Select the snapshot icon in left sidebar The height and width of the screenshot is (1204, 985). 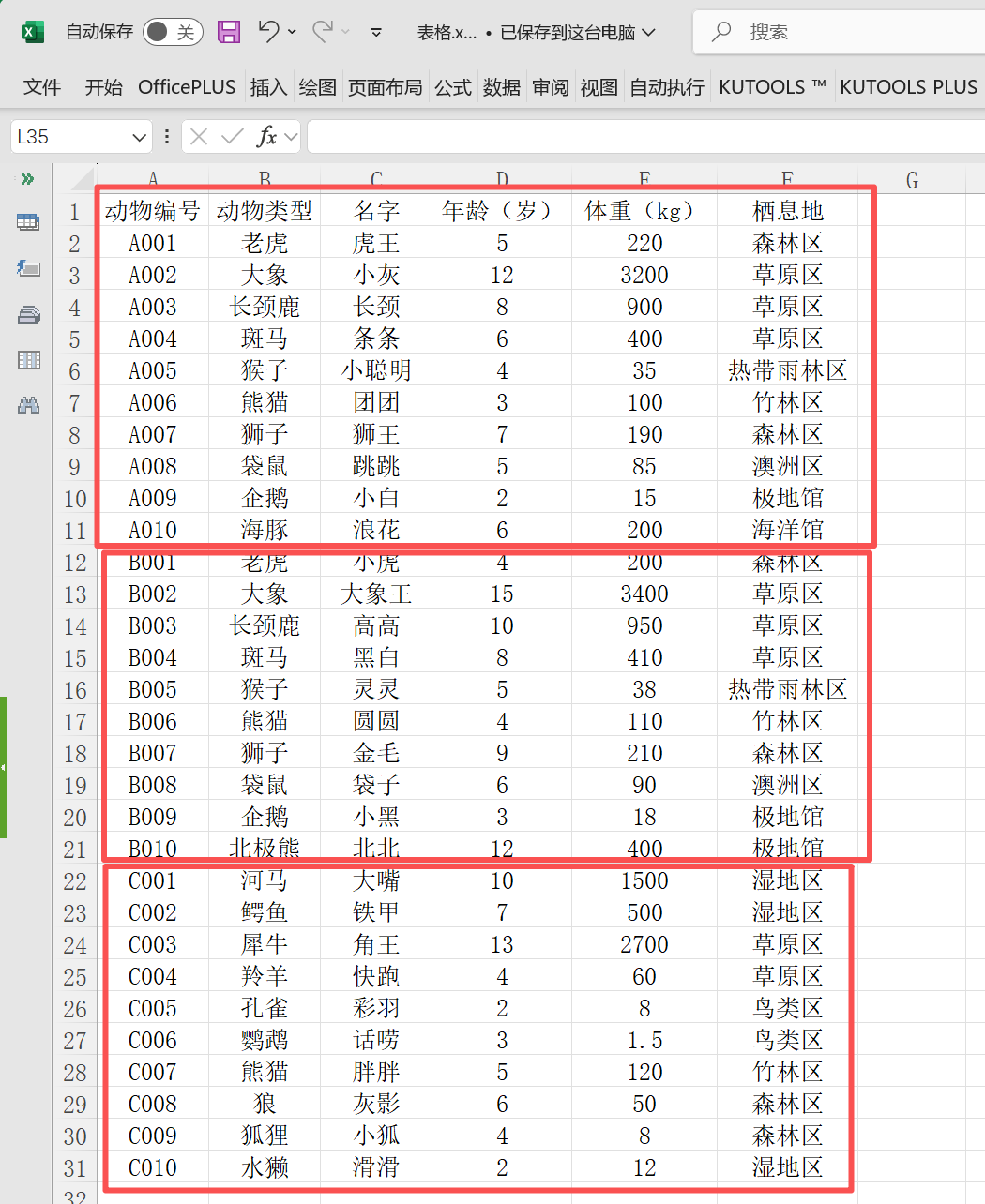point(28,268)
